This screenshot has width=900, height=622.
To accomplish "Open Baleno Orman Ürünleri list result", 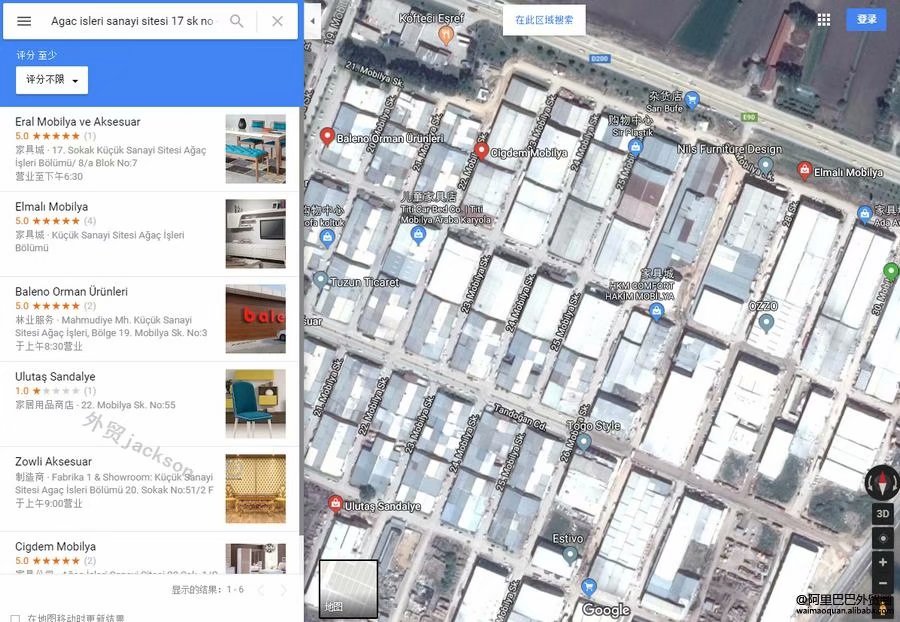I will 149,319.
